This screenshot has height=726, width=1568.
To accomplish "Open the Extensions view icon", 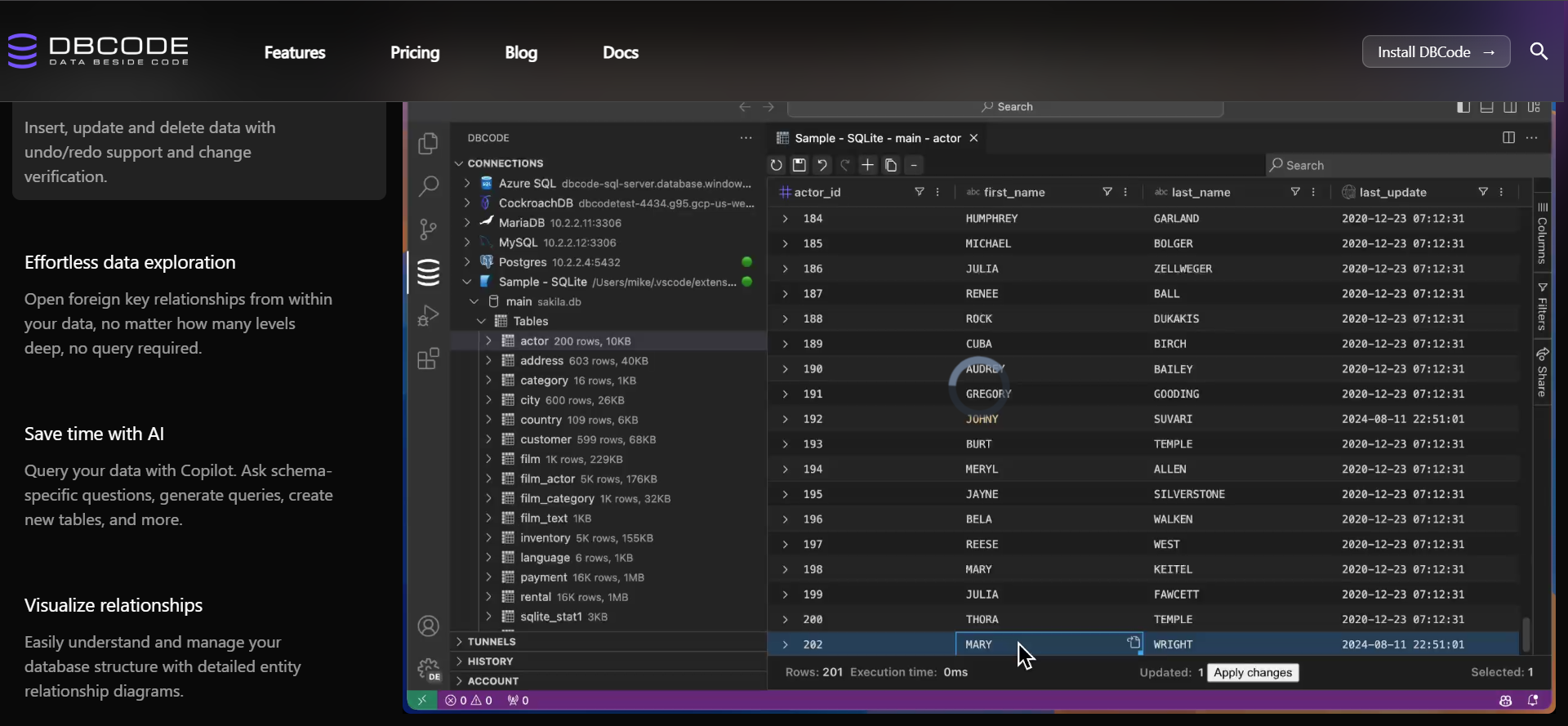I will click(x=428, y=359).
